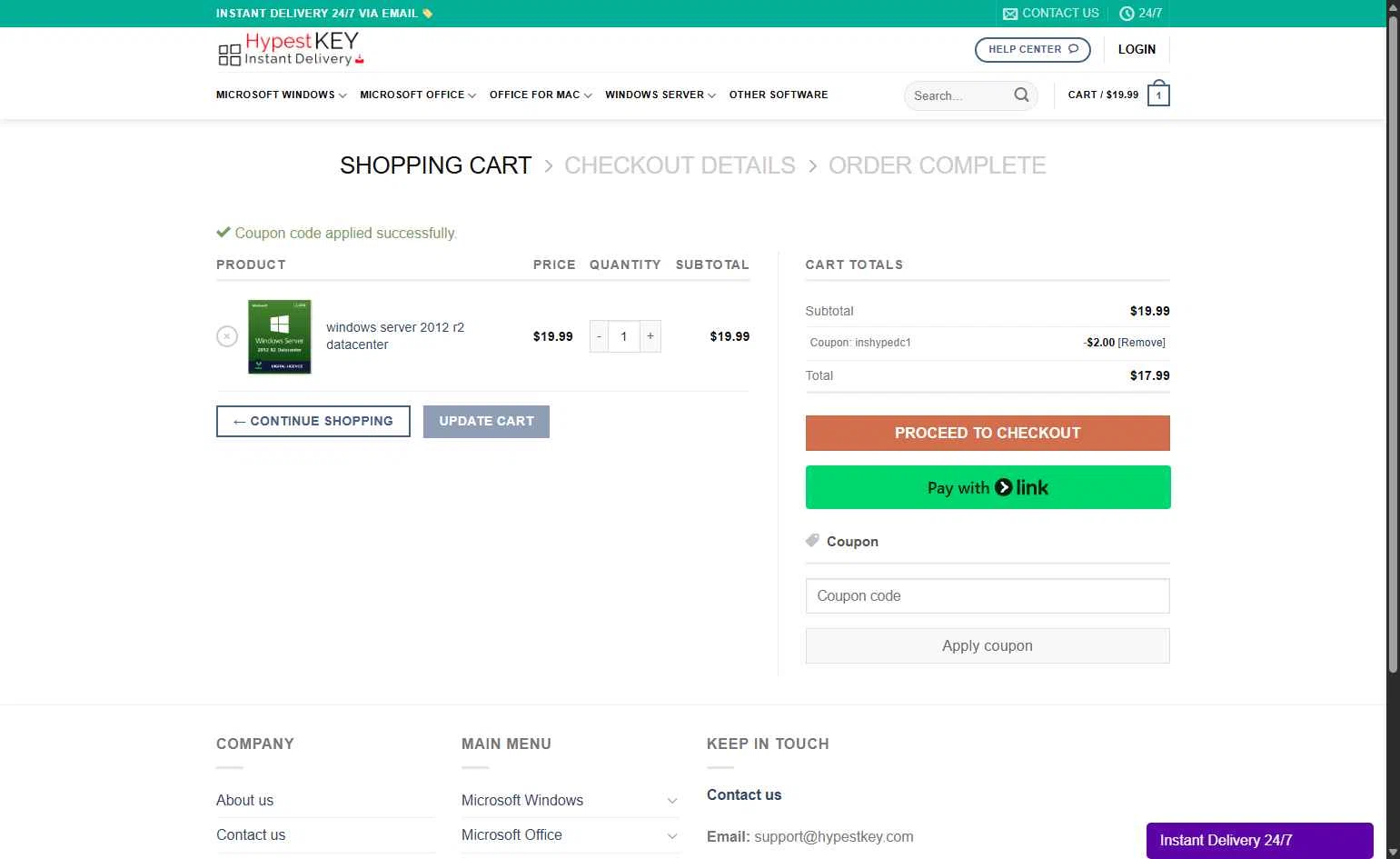Open the cart bag icon showing 1
1400x859 pixels.
click(1158, 94)
